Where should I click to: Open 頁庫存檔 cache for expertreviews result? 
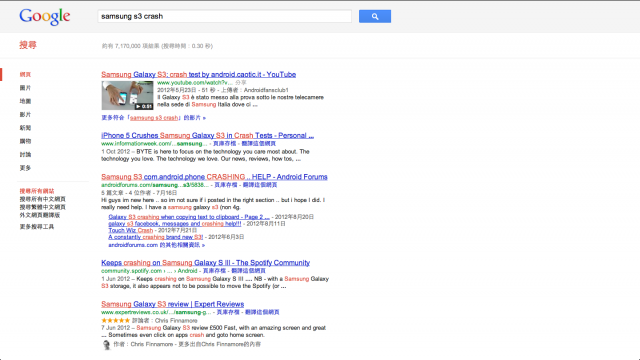pos(228,312)
